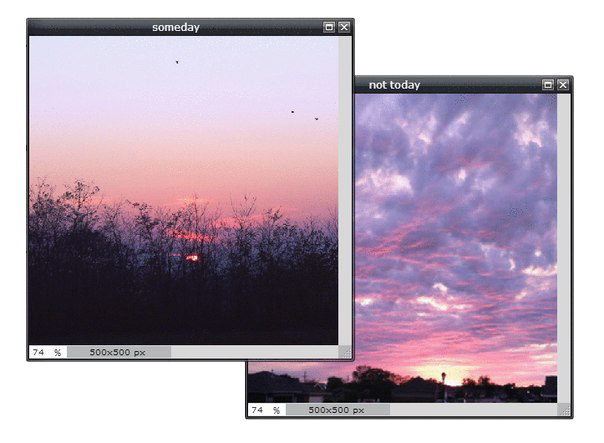Viewport: 604px width, 443px height.
Task: Click the resize grip of 'not today' window
Action: click(x=564, y=410)
